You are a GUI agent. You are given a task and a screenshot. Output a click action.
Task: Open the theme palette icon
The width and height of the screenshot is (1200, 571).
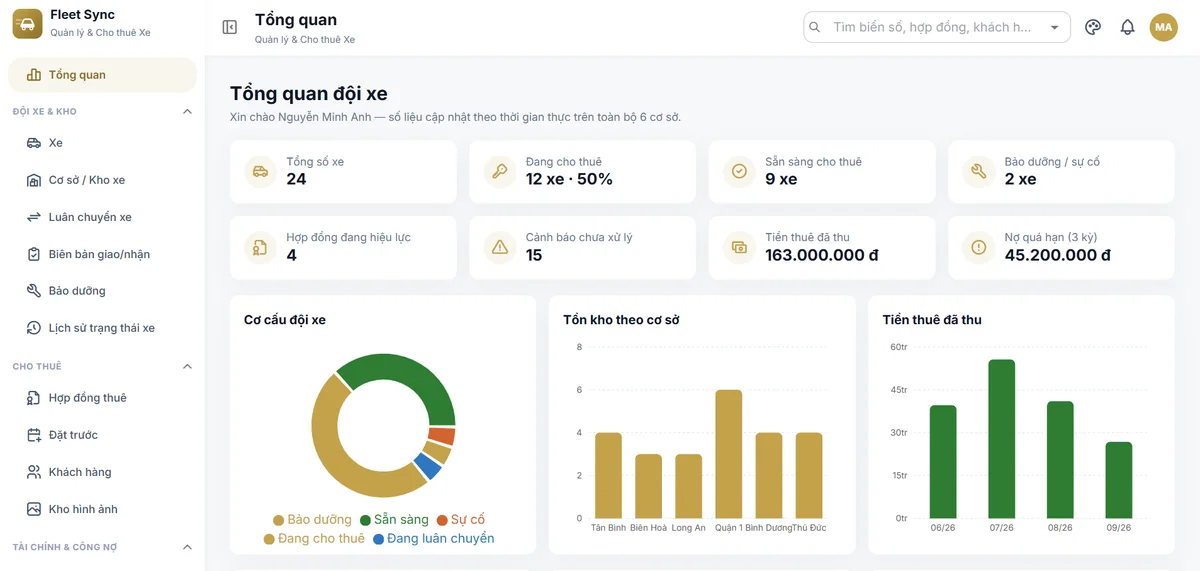(x=1093, y=27)
